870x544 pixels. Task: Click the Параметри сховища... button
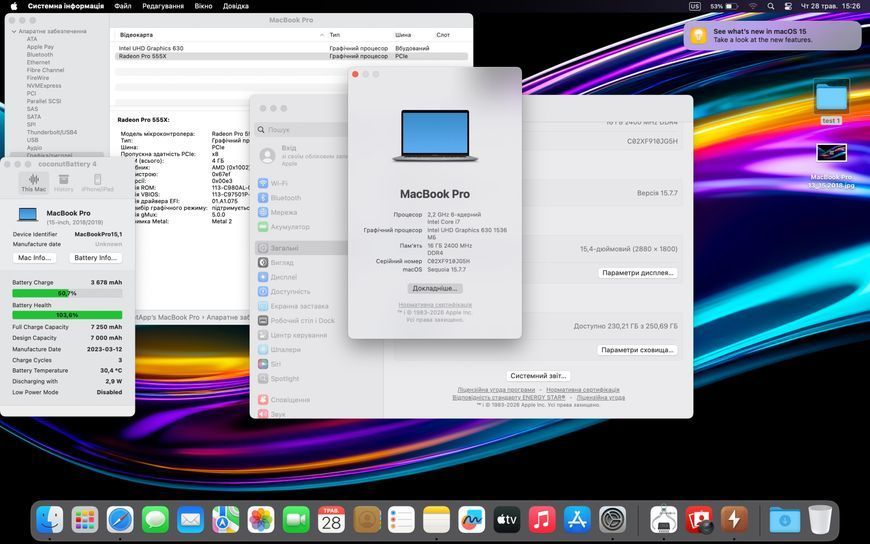pyautogui.click(x=637, y=350)
